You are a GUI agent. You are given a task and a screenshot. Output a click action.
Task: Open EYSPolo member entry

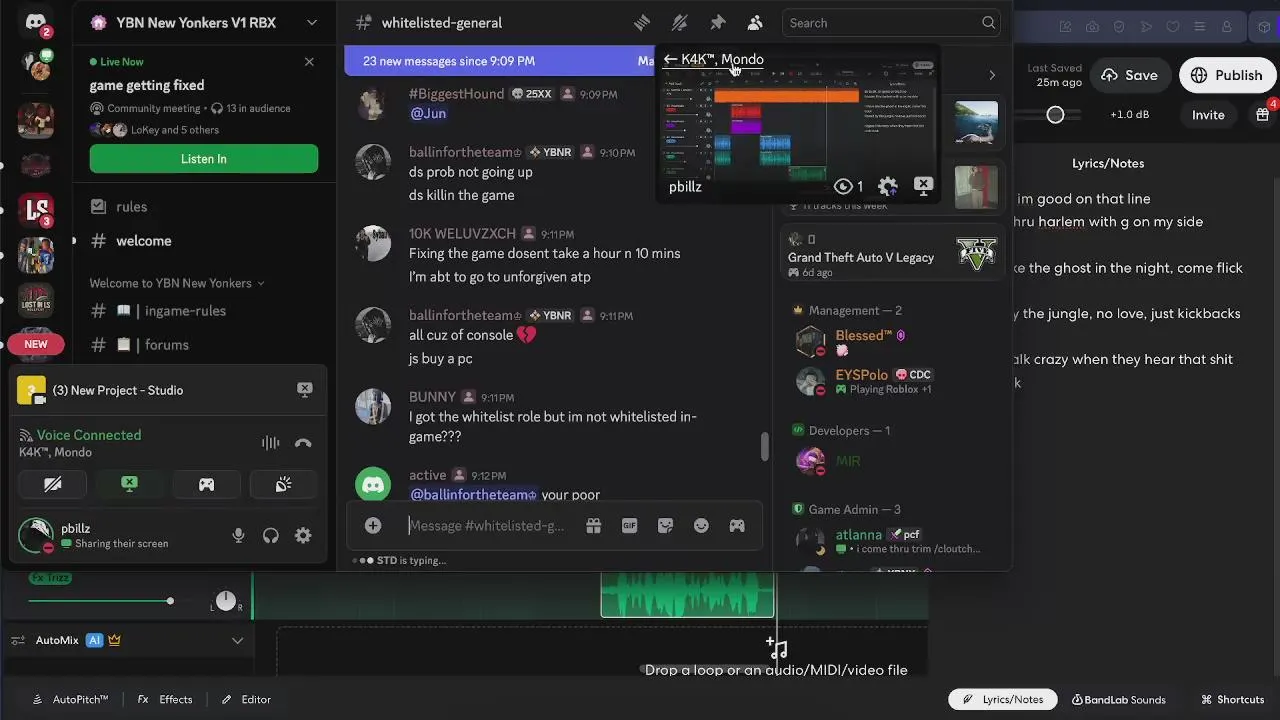(890, 381)
